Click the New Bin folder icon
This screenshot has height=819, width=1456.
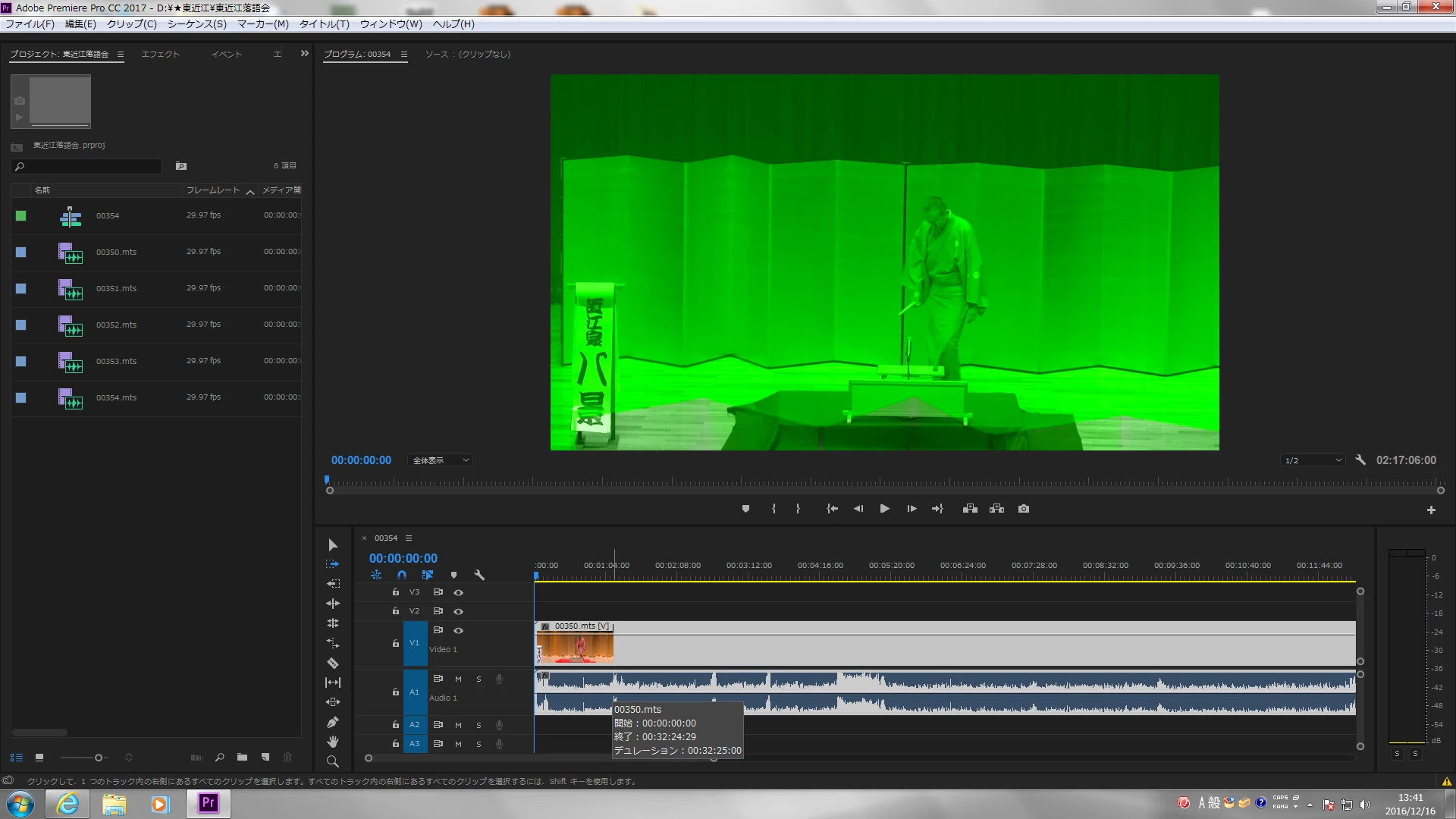tap(242, 757)
